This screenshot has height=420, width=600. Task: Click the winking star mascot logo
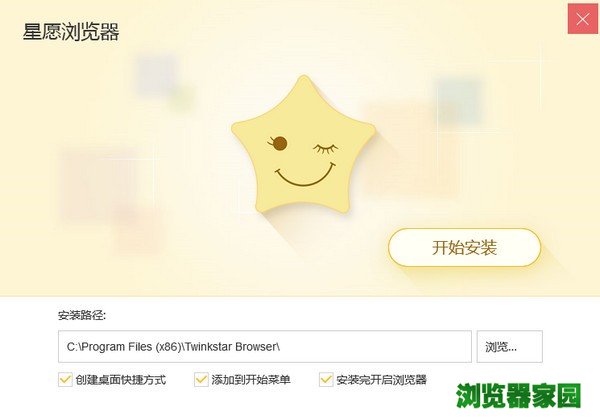303,145
